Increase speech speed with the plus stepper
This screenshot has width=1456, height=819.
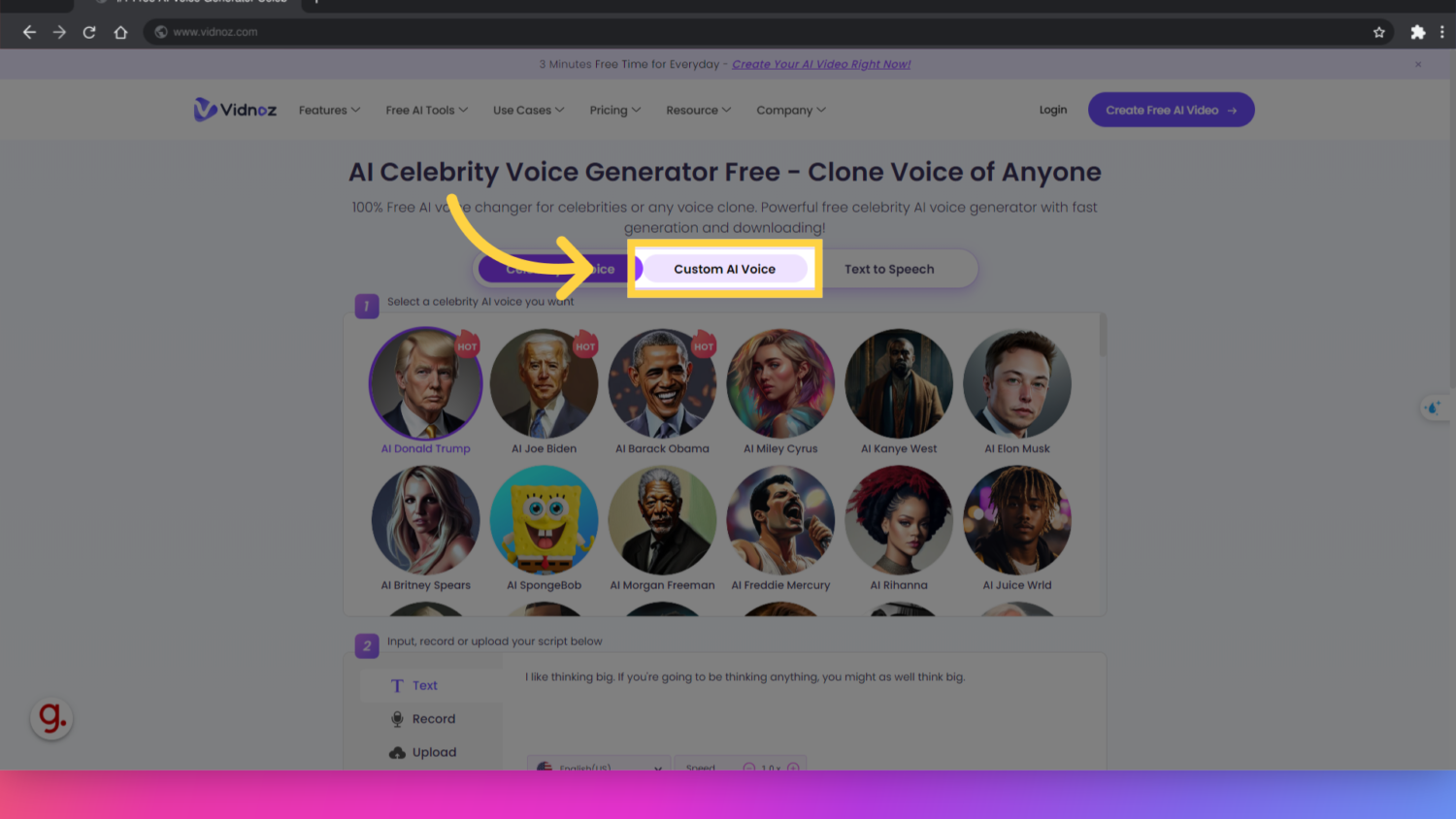[x=792, y=768]
